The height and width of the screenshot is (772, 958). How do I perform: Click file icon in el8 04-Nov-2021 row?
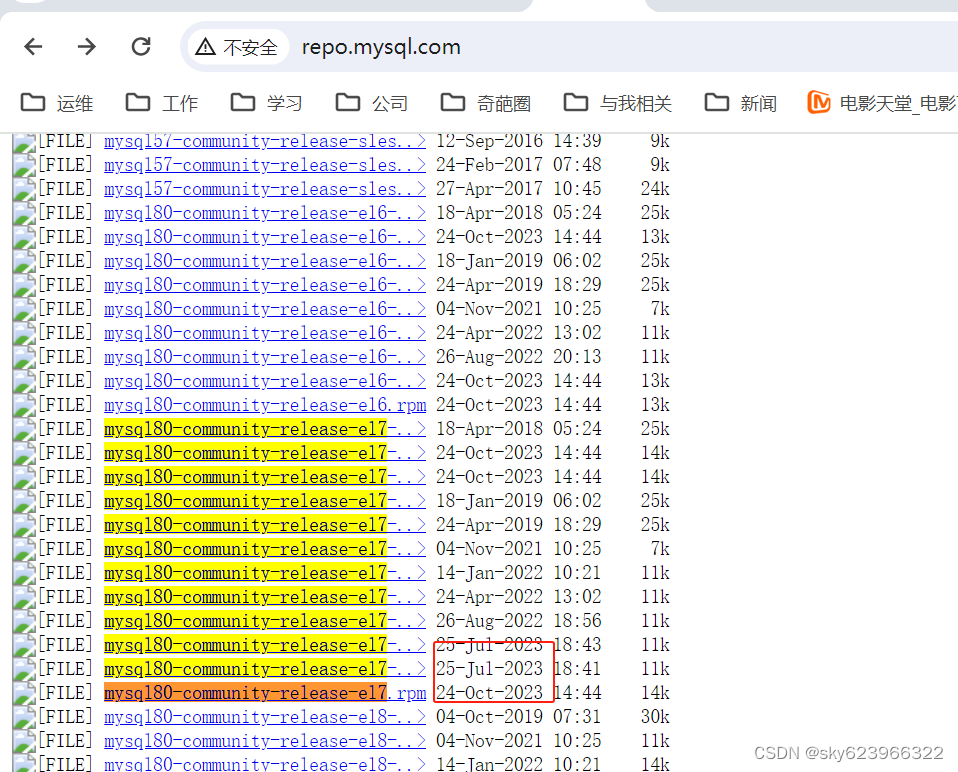click(x=24, y=742)
